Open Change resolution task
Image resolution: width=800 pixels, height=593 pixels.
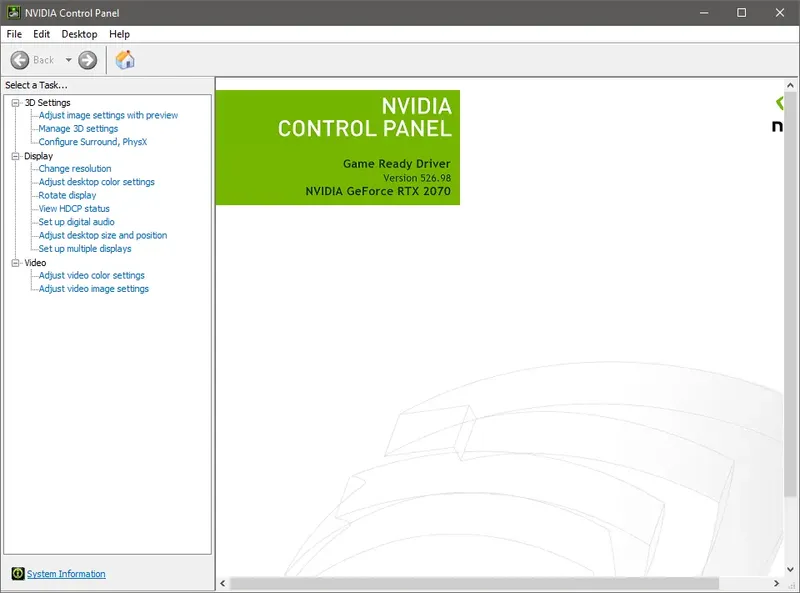75,168
